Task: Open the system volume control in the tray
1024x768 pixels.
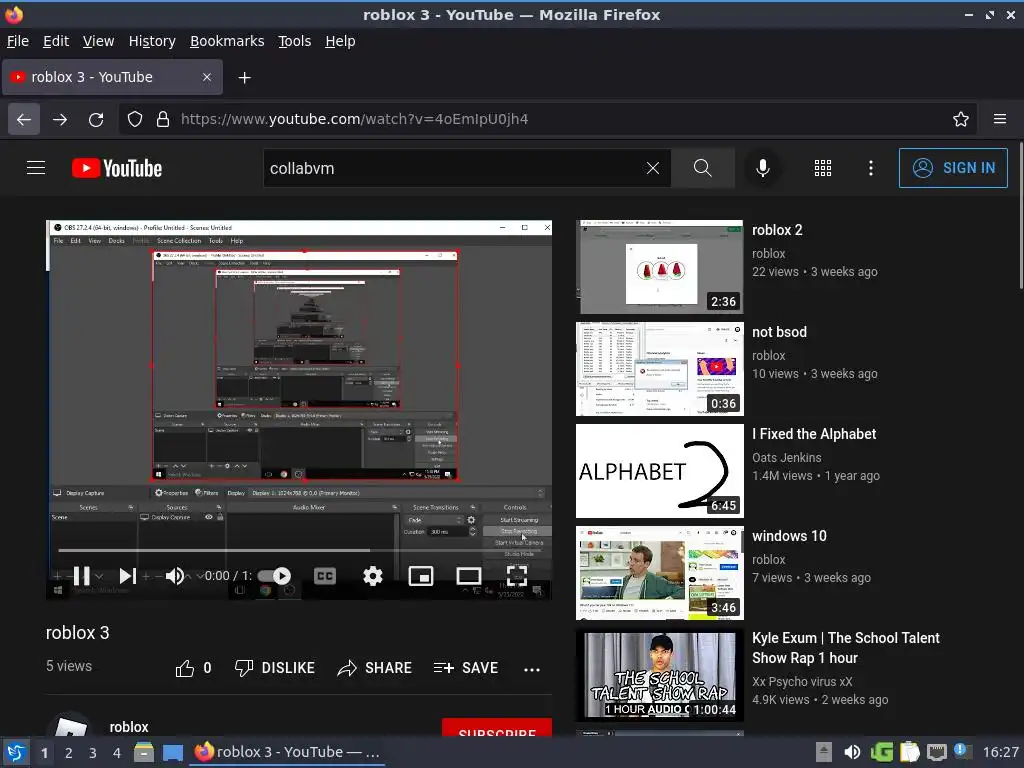Action: tap(852, 752)
